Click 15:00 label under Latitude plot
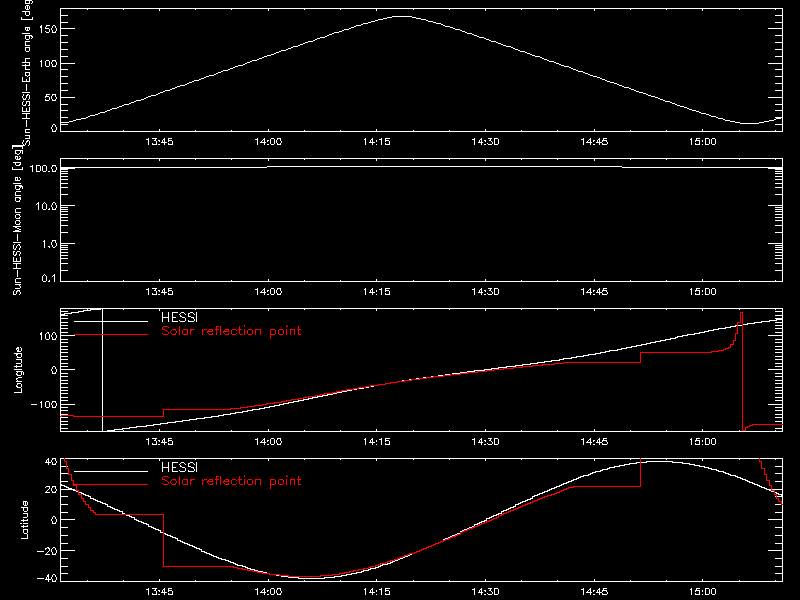This screenshot has height=600, width=800. tap(703, 592)
